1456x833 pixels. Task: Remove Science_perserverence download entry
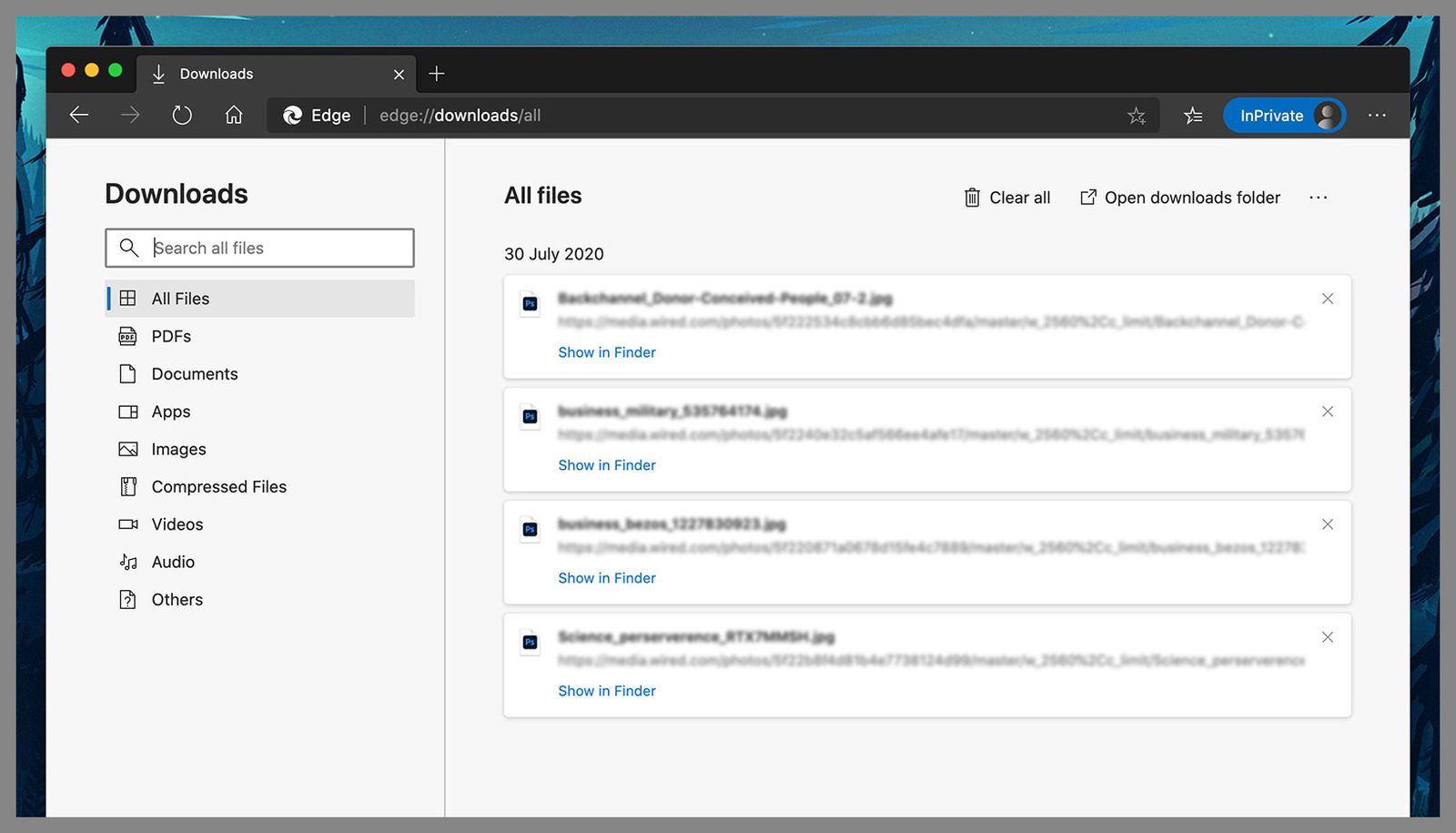1328,637
